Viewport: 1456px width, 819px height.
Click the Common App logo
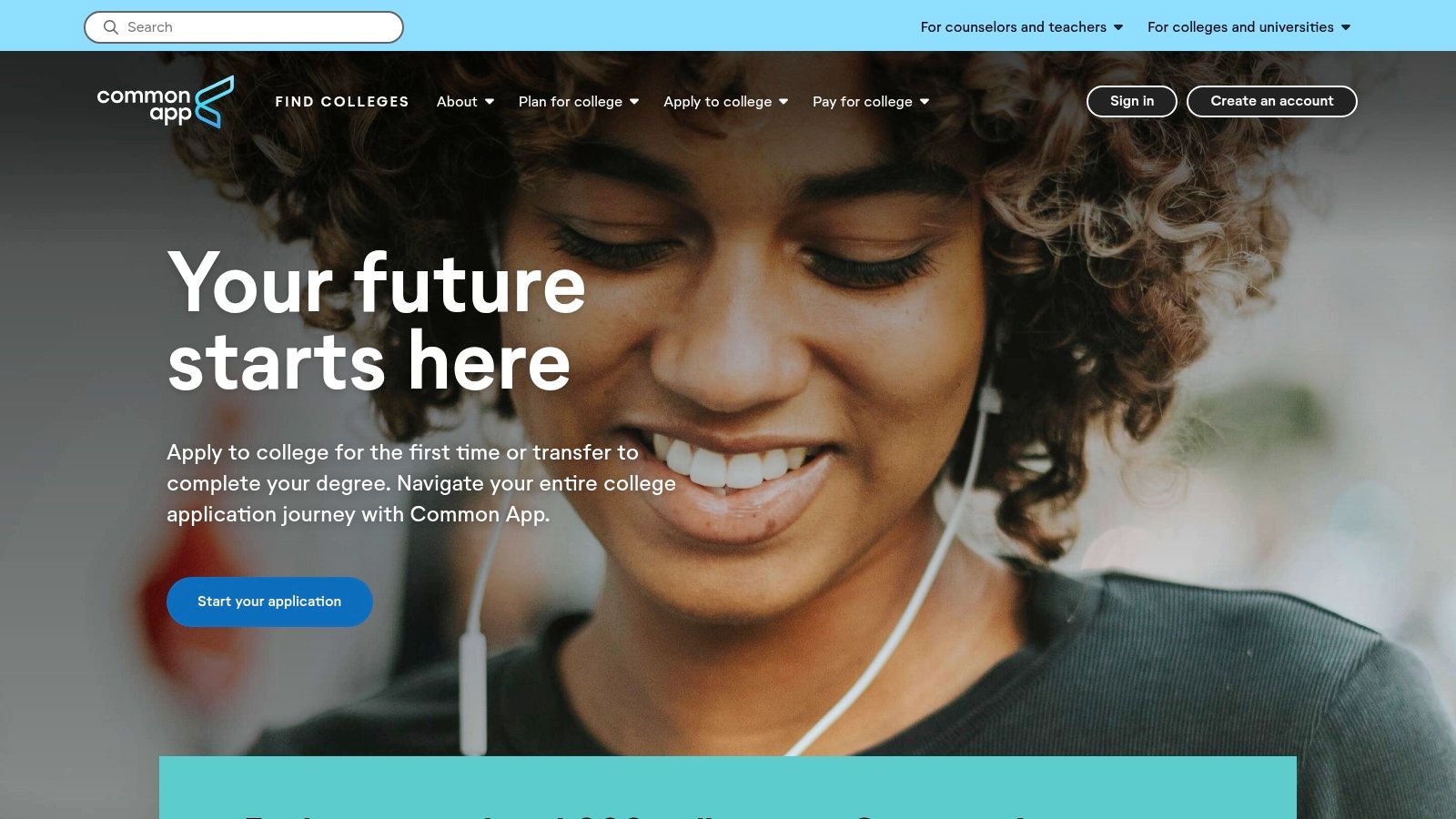tap(166, 102)
